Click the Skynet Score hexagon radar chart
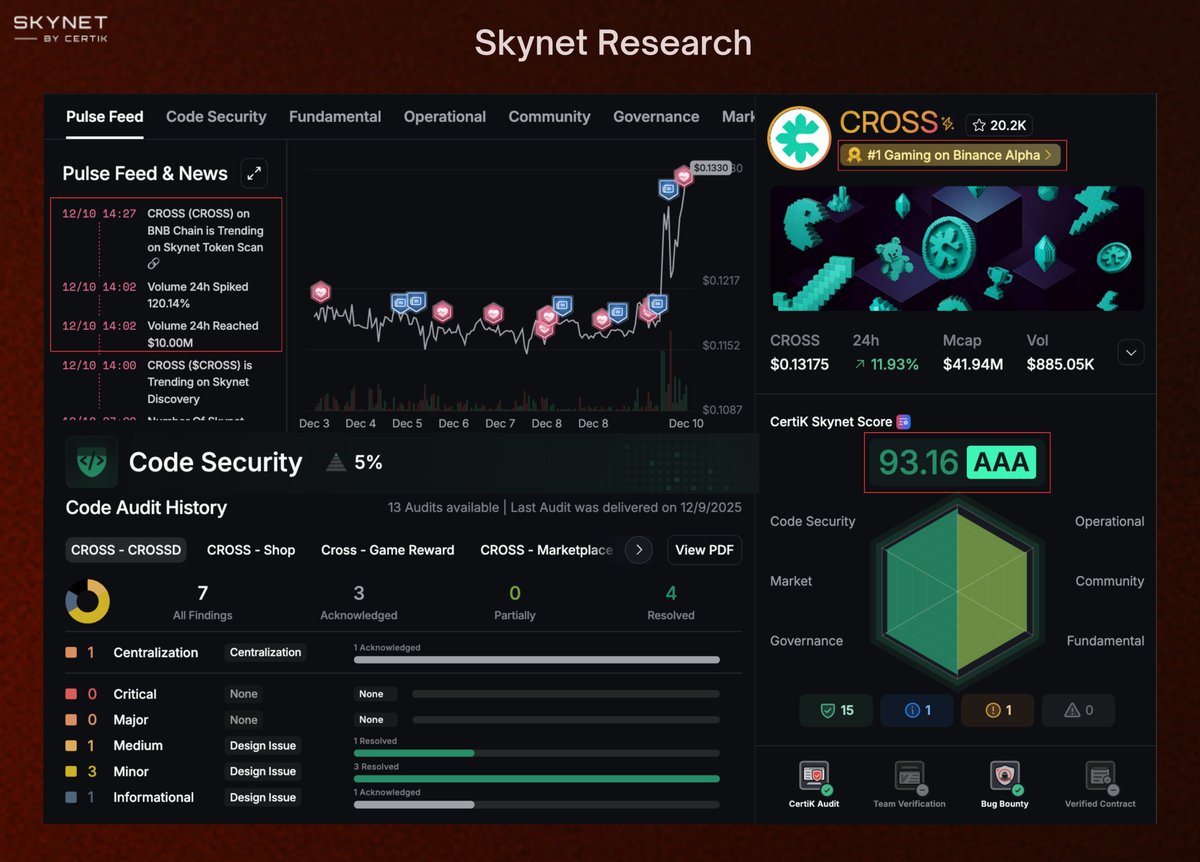 tap(957, 590)
